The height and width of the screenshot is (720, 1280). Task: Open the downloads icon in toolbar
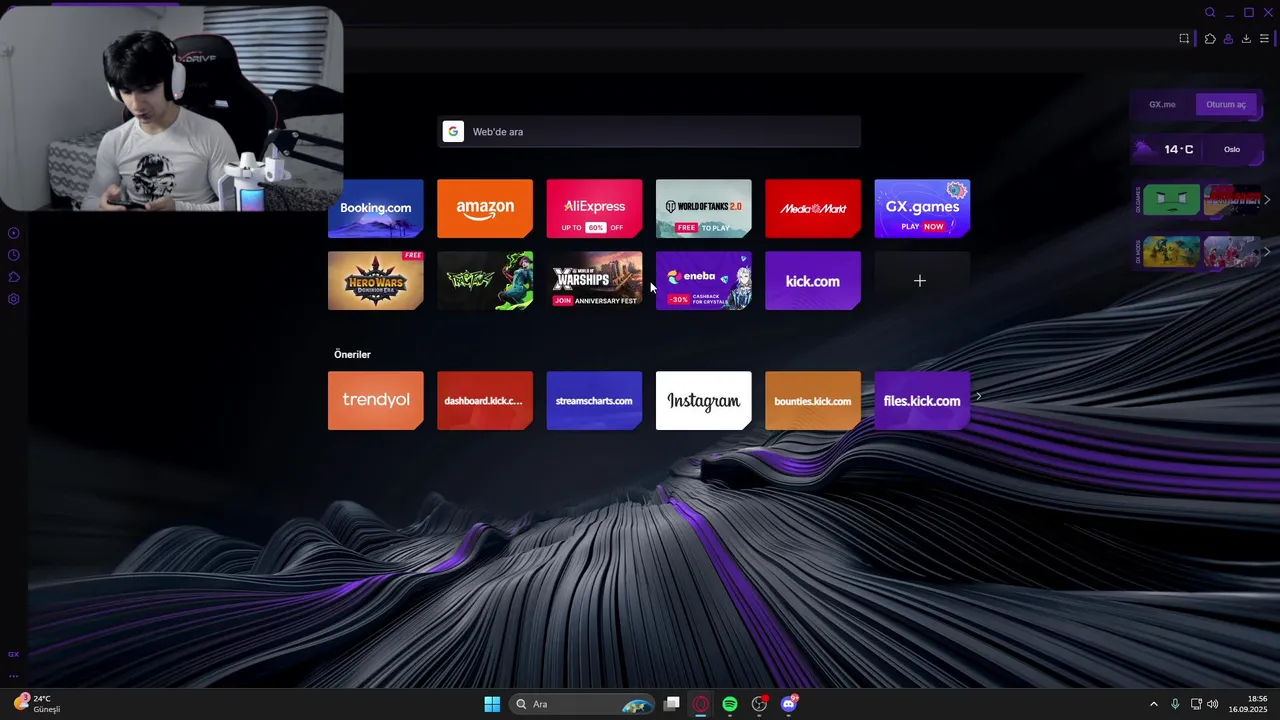point(1246,39)
